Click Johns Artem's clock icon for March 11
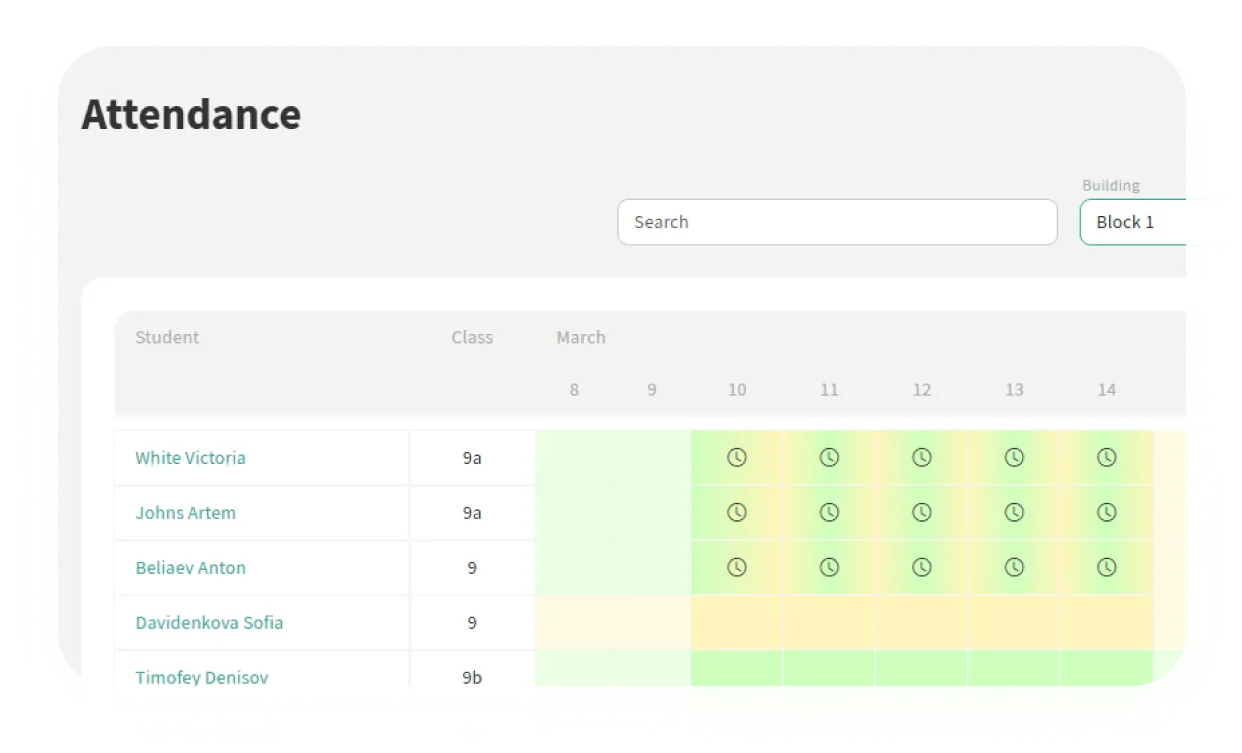The image size is (1242, 753). pos(829,513)
